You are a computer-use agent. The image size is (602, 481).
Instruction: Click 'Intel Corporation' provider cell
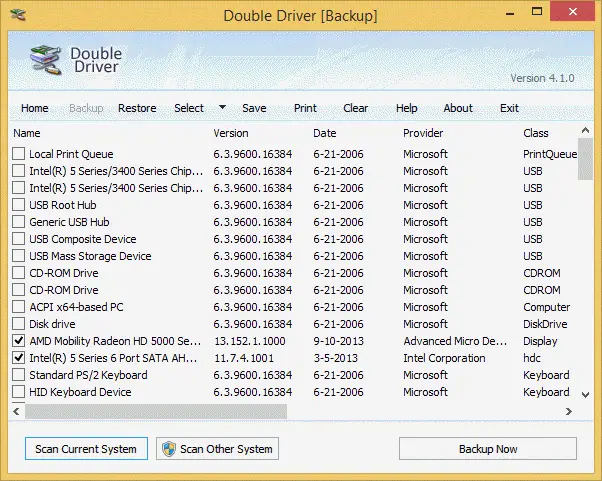pyautogui.click(x=444, y=358)
